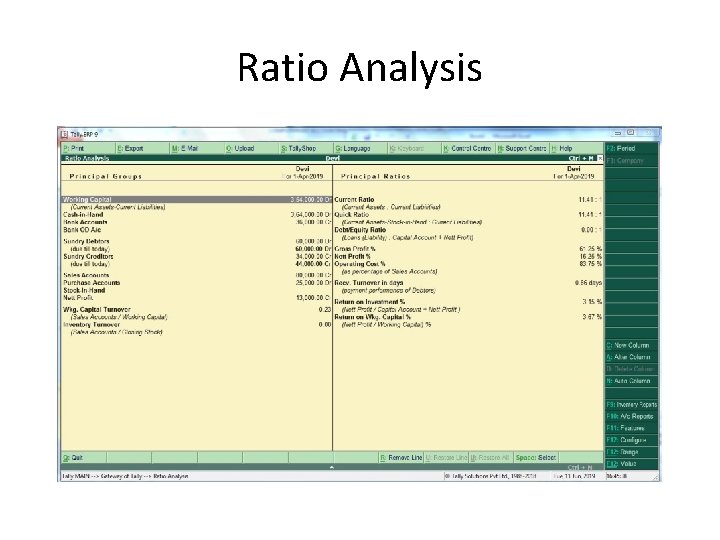Click D: Delete Column

pos(631,369)
